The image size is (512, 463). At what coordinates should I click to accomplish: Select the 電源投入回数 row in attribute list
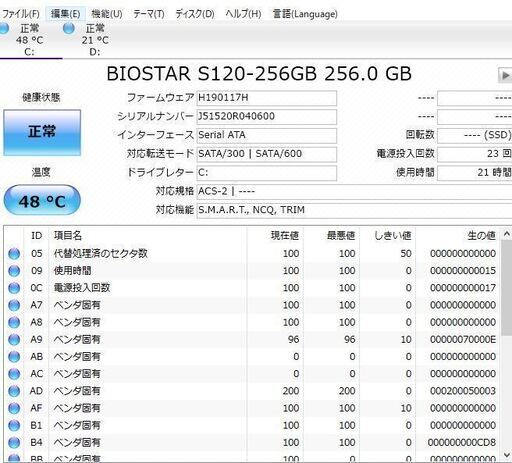pos(252,288)
